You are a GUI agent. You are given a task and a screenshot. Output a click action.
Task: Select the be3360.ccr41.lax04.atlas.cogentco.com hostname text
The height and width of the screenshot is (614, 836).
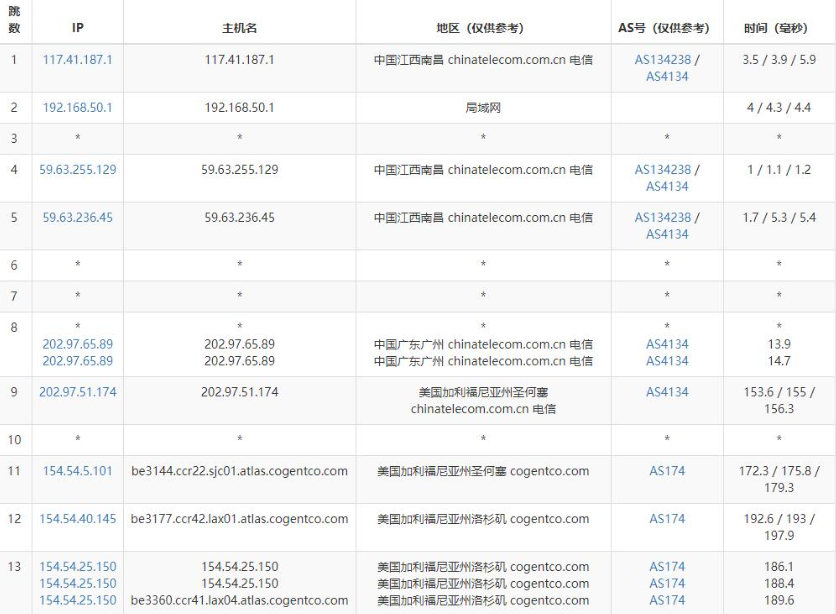(239, 600)
